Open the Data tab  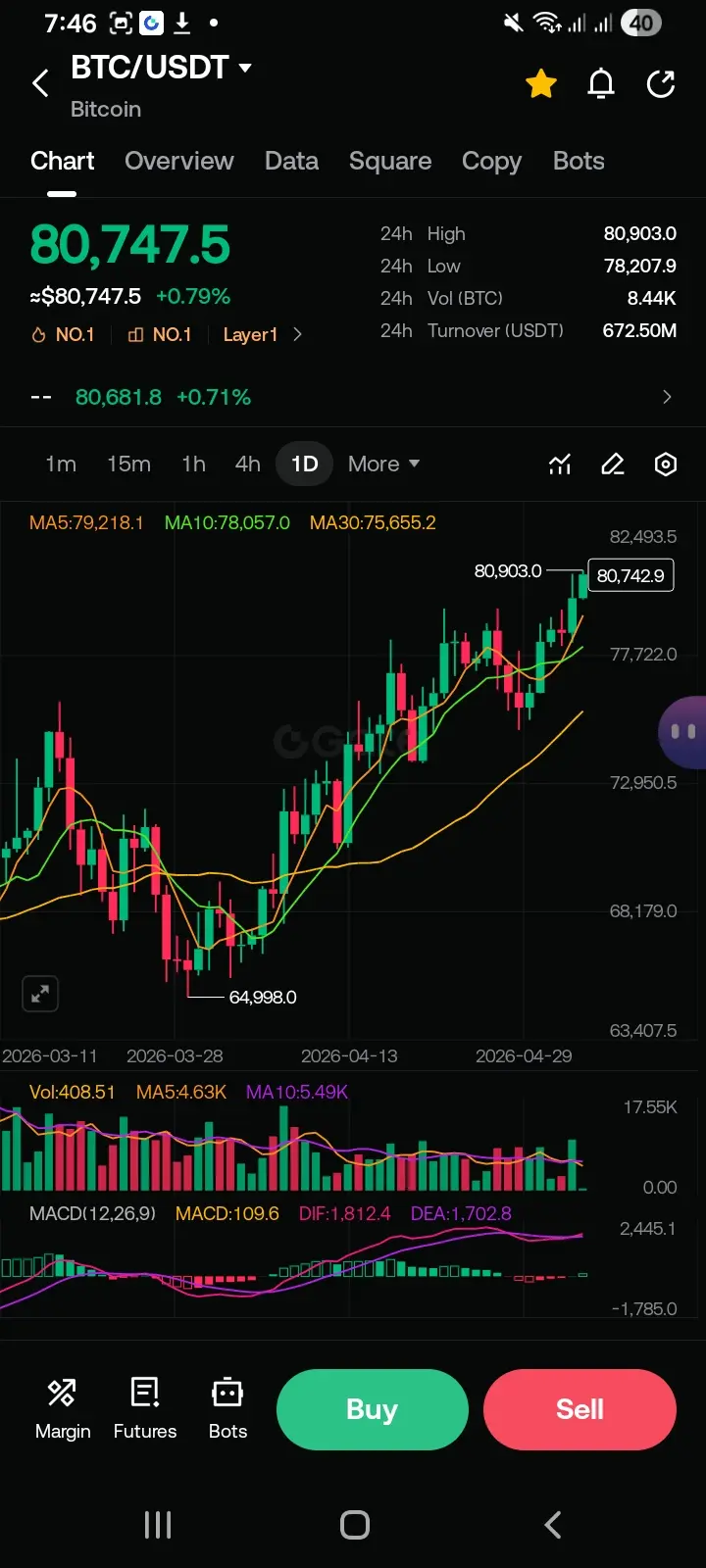pyautogui.click(x=291, y=161)
